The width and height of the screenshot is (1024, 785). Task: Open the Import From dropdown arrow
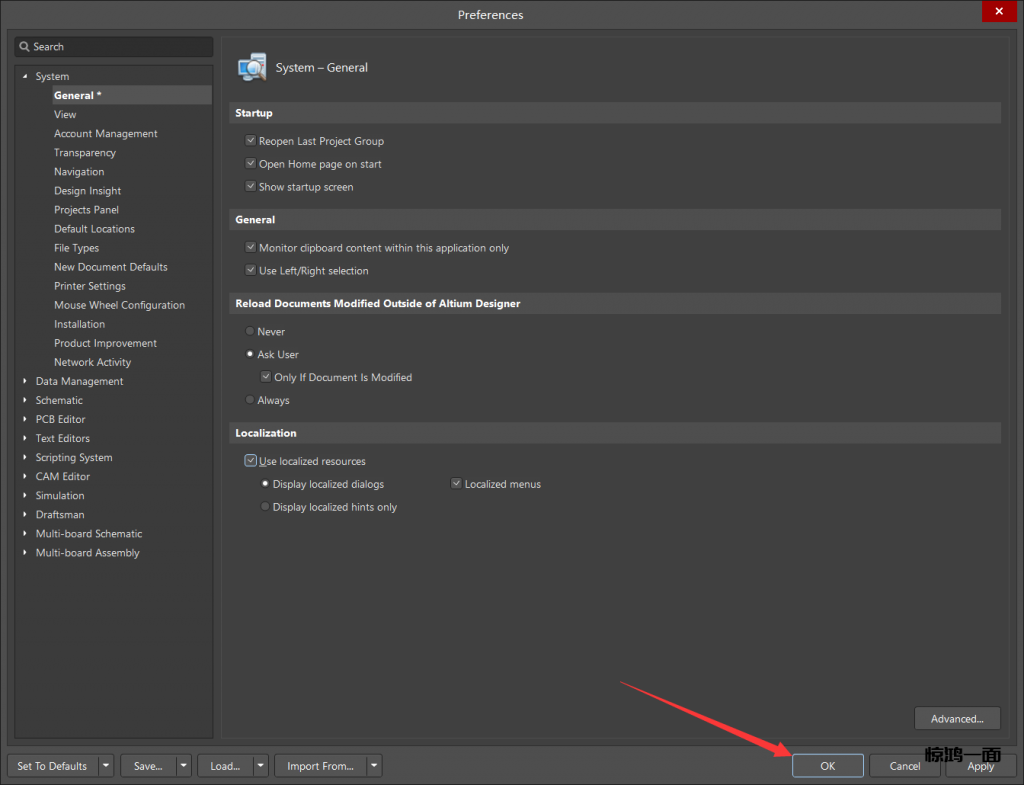(x=373, y=766)
